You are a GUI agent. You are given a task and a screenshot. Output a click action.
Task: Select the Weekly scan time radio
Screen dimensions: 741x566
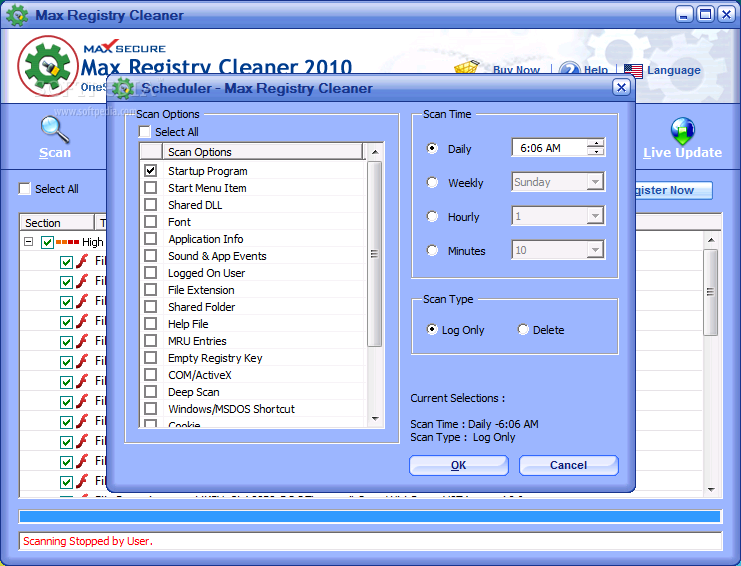click(x=432, y=182)
